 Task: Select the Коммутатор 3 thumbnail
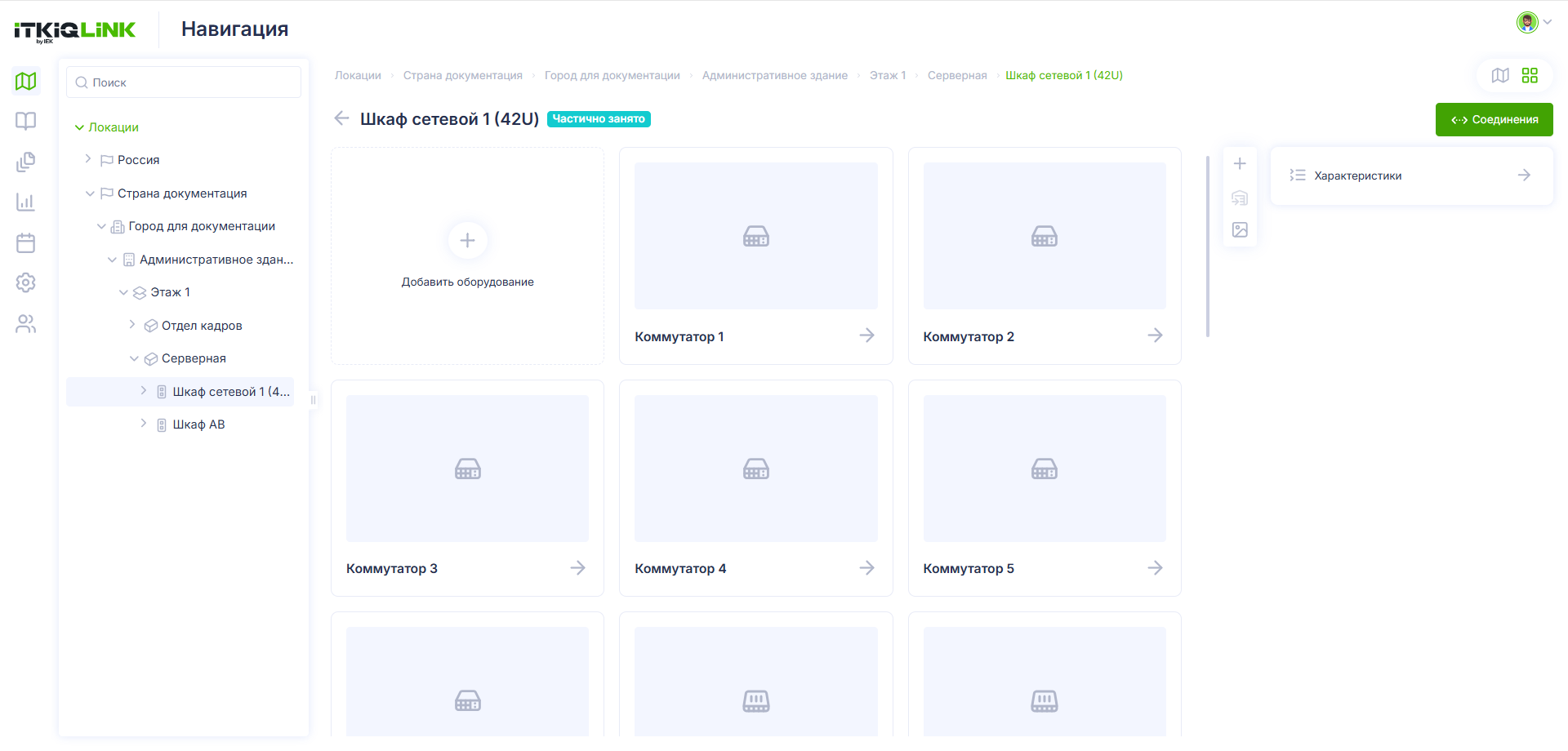point(467,469)
